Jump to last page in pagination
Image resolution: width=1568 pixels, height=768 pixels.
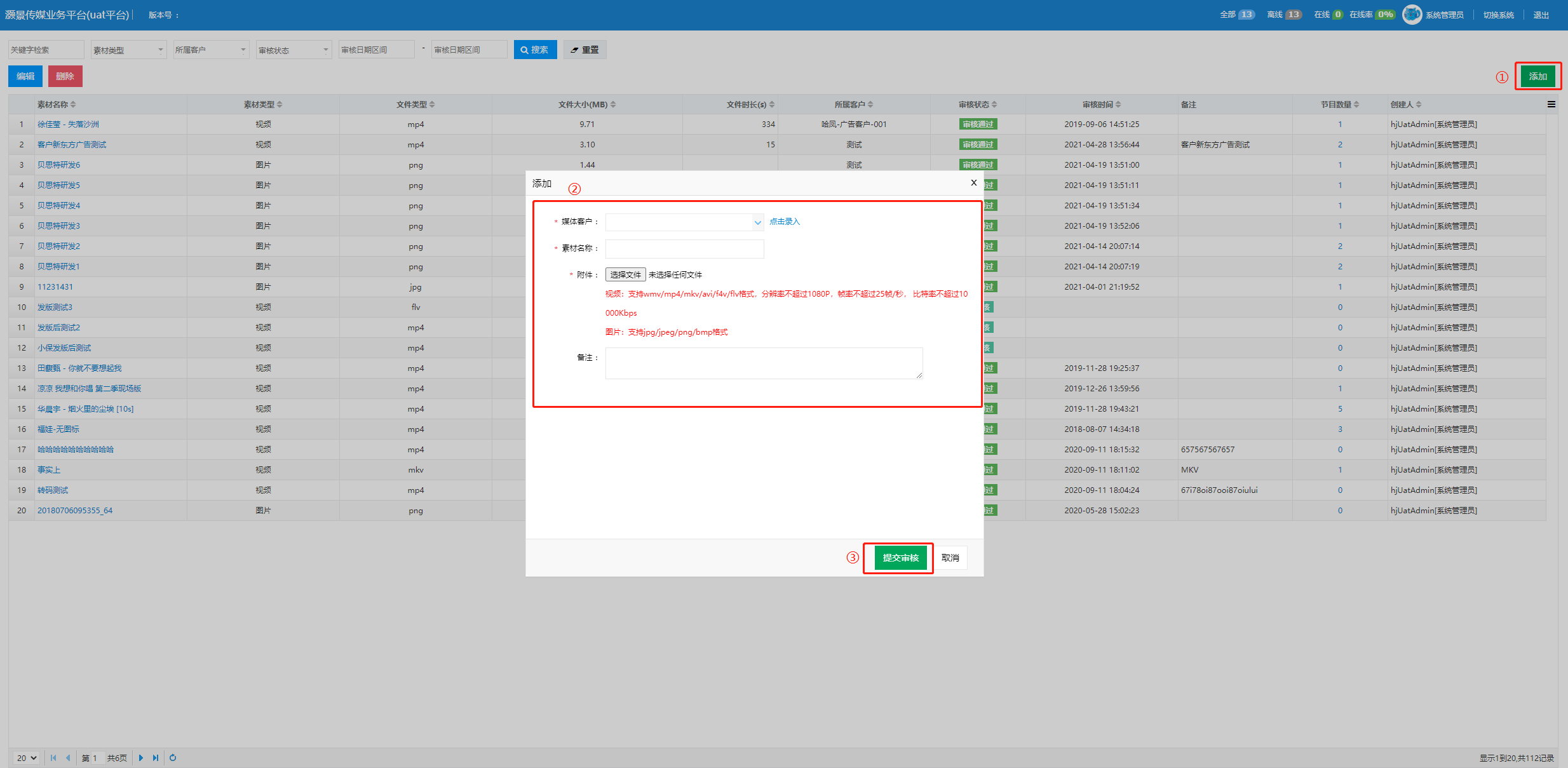click(x=156, y=758)
